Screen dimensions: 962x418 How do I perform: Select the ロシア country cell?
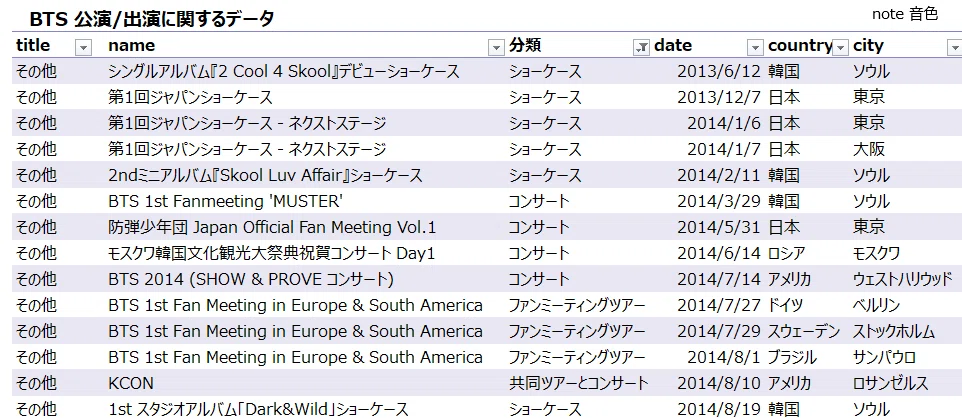click(807, 253)
